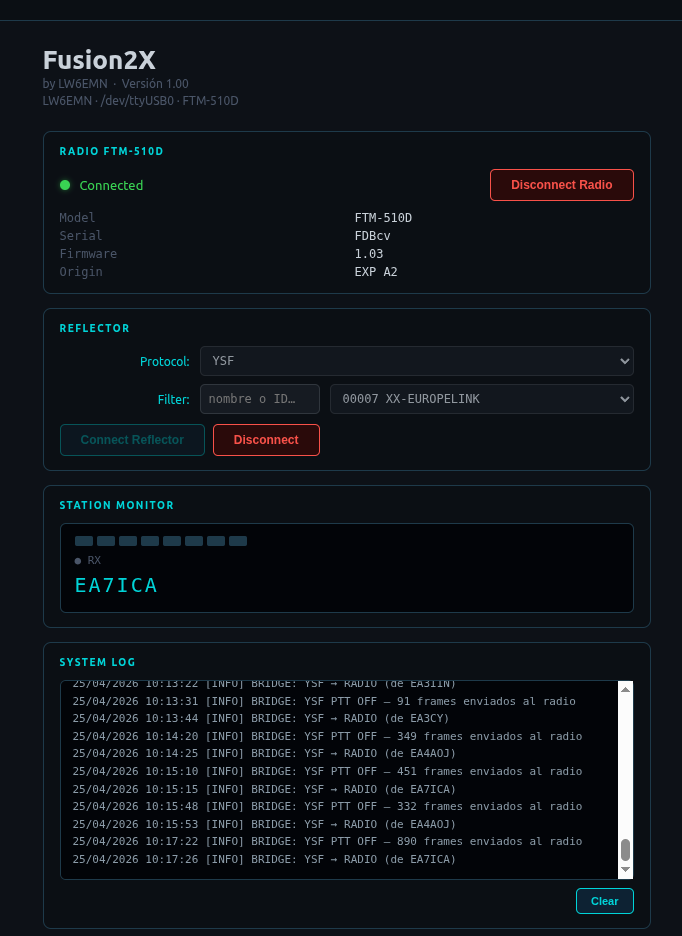Viewport: 682px width, 936px height.
Task: Clear the system log
Action: [604, 901]
